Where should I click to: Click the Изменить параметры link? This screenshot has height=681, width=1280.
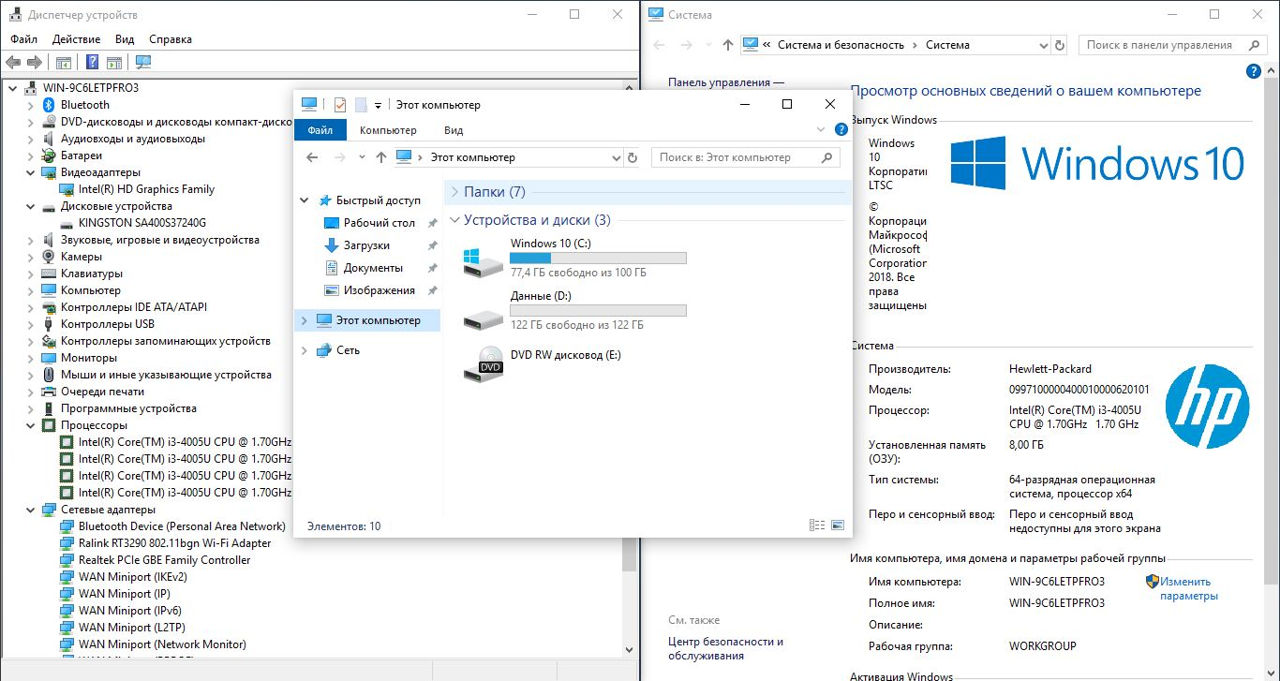coord(1188,588)
